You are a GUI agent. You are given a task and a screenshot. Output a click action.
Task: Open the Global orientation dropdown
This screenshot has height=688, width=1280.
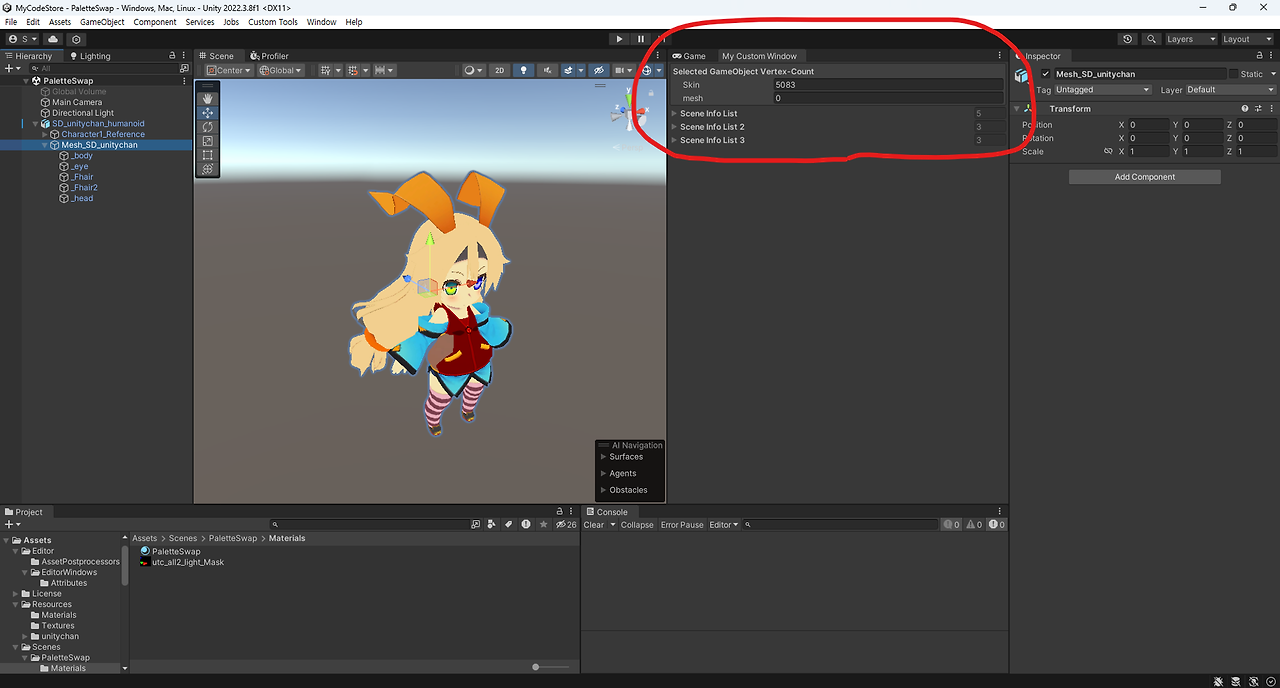coord(282,70)
